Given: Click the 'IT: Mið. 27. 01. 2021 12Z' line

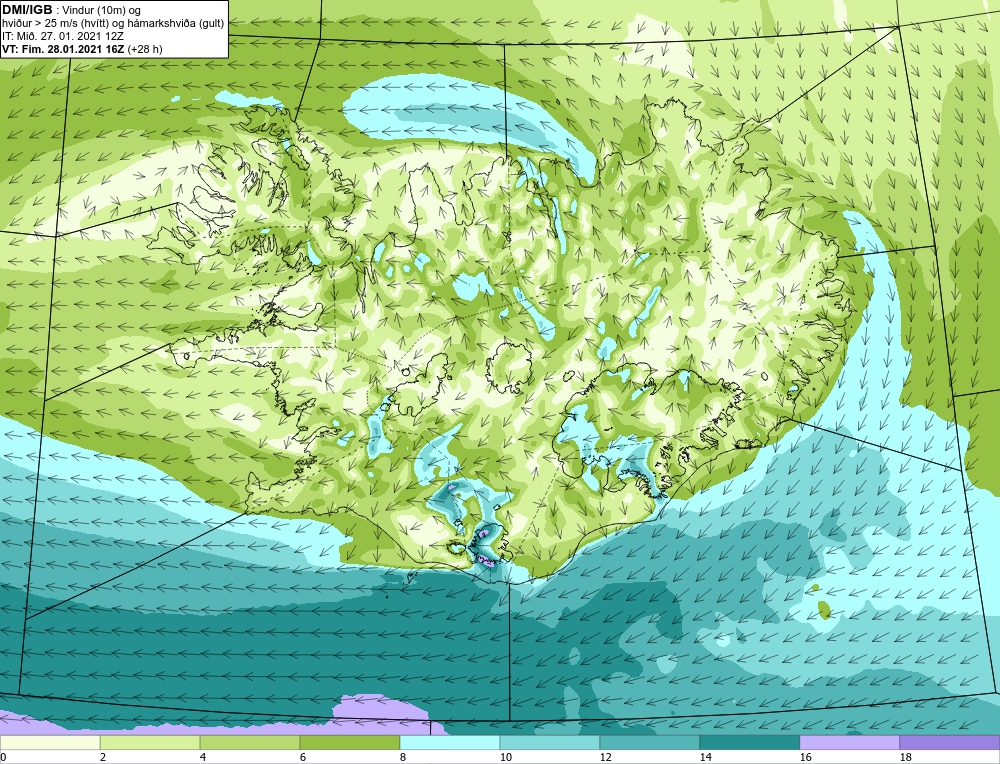Looking at the screenshot, I should pos(62,36).
